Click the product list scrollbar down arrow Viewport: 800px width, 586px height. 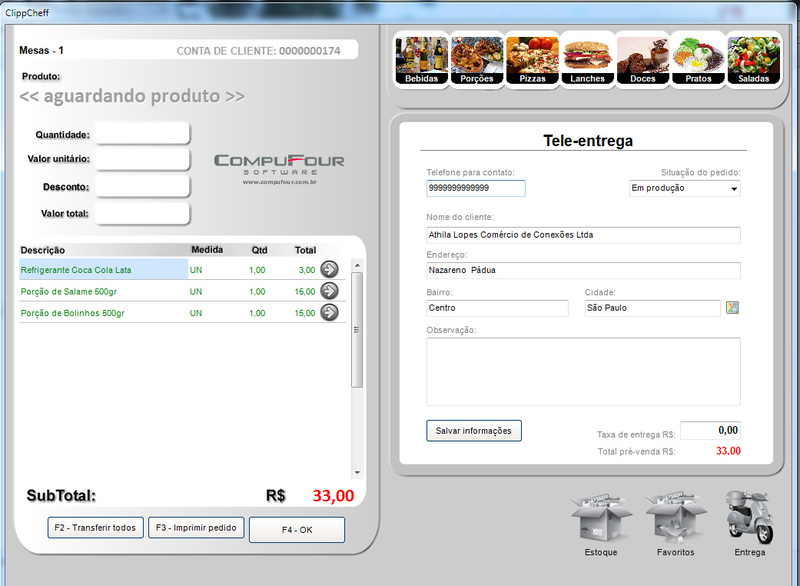click(x=357, y=472)
